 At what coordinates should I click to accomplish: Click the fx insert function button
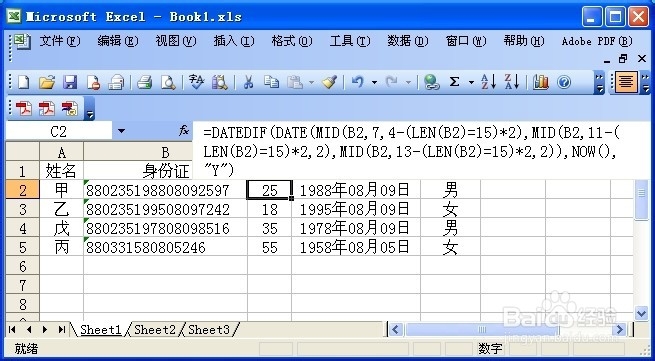[x=183, y=131]
